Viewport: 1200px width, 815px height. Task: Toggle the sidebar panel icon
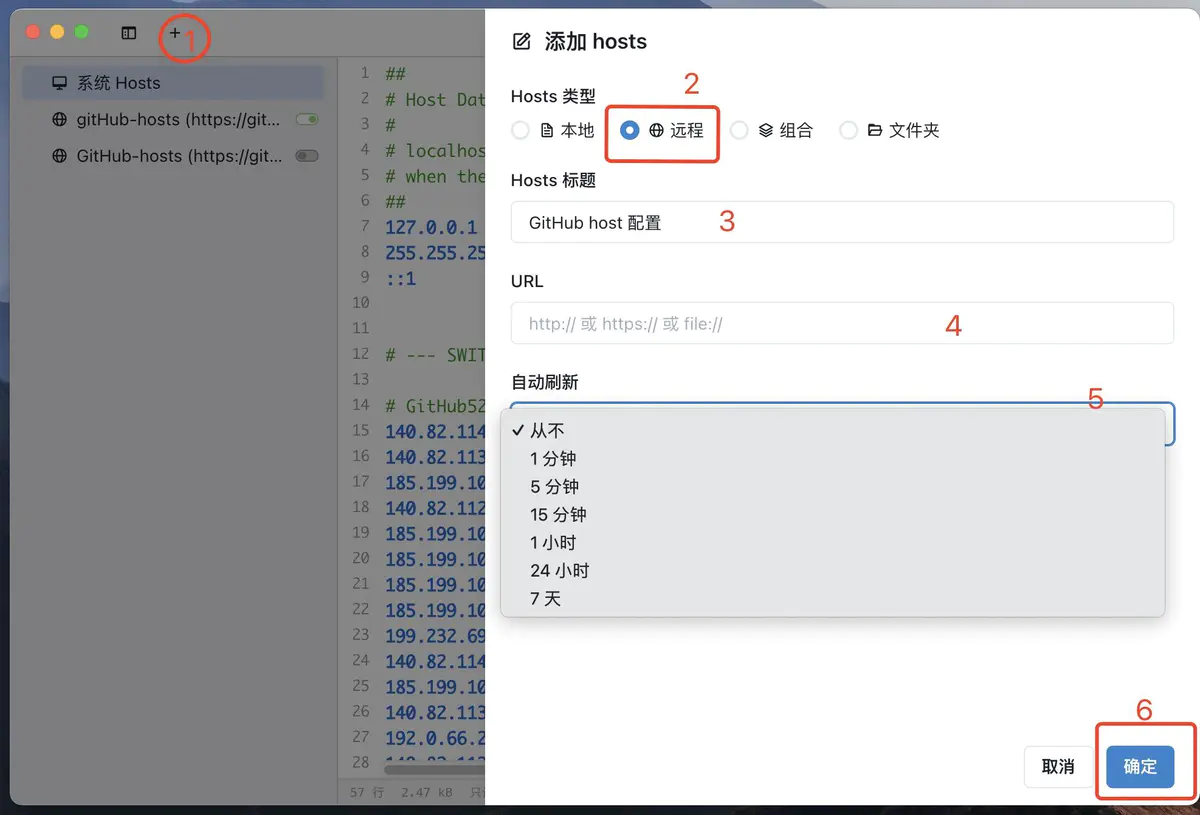[129, 33]
